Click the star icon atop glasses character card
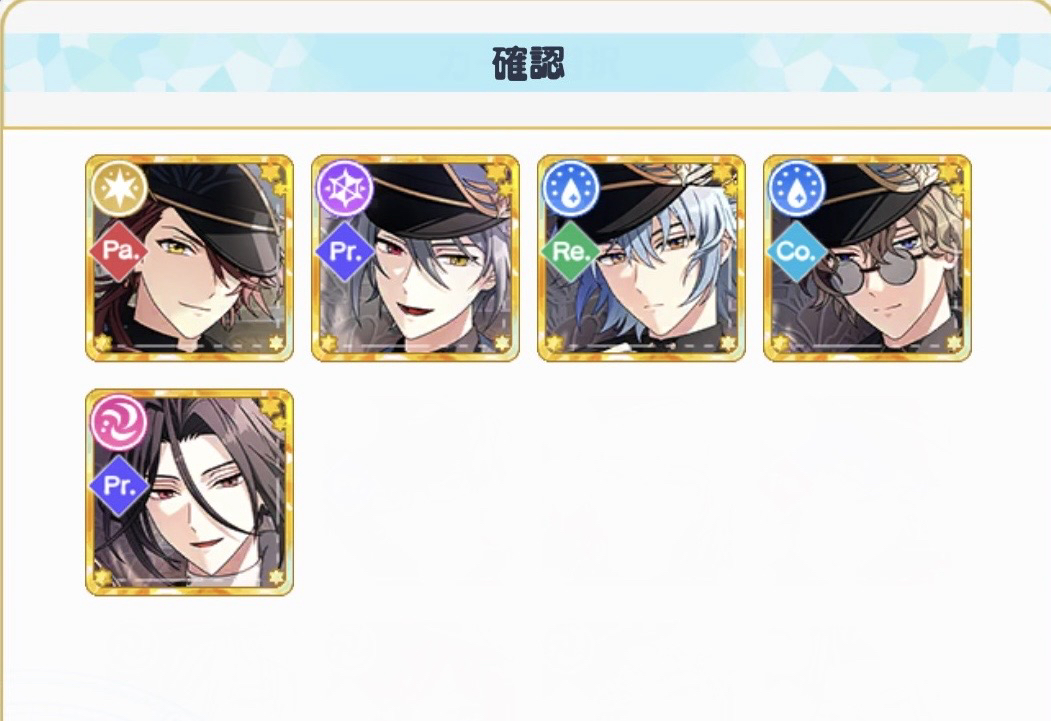This screenshot has height=721, width=1051. click(950, 174)
